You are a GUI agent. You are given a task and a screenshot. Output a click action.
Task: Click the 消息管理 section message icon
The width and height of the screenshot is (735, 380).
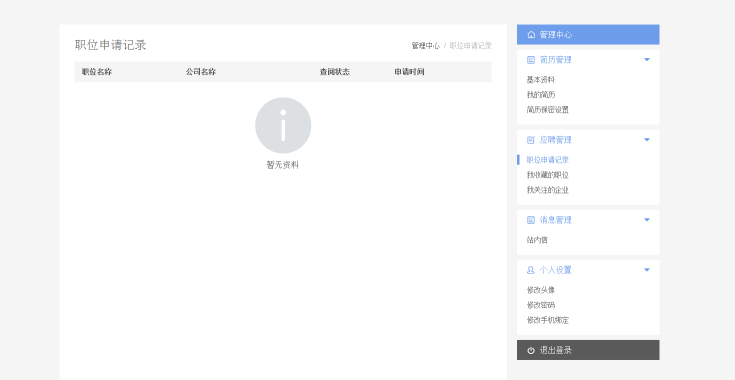point(531,220)
